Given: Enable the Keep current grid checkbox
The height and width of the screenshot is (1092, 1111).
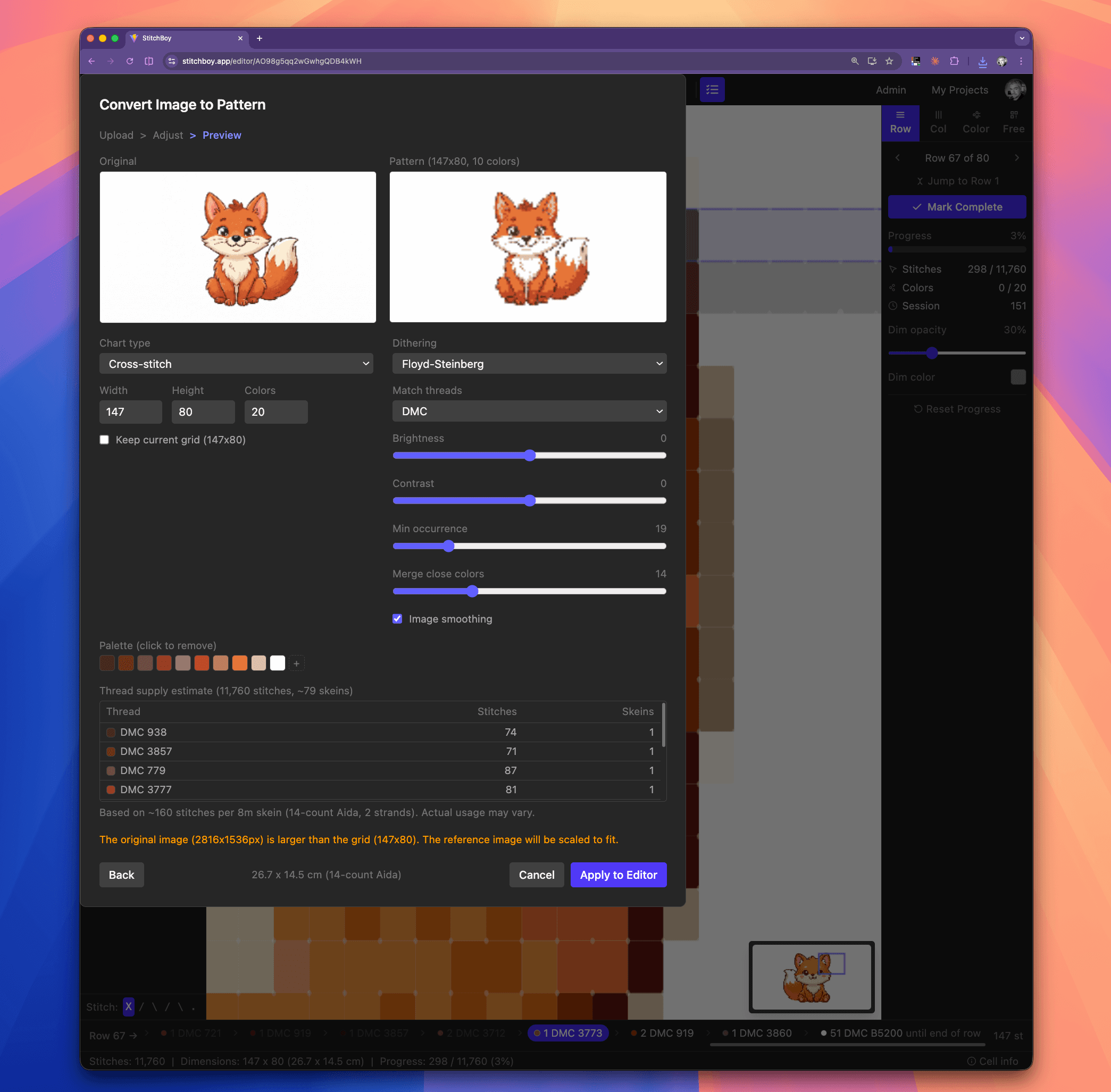Looking at the screenshot, I should (x=104, y=439).
